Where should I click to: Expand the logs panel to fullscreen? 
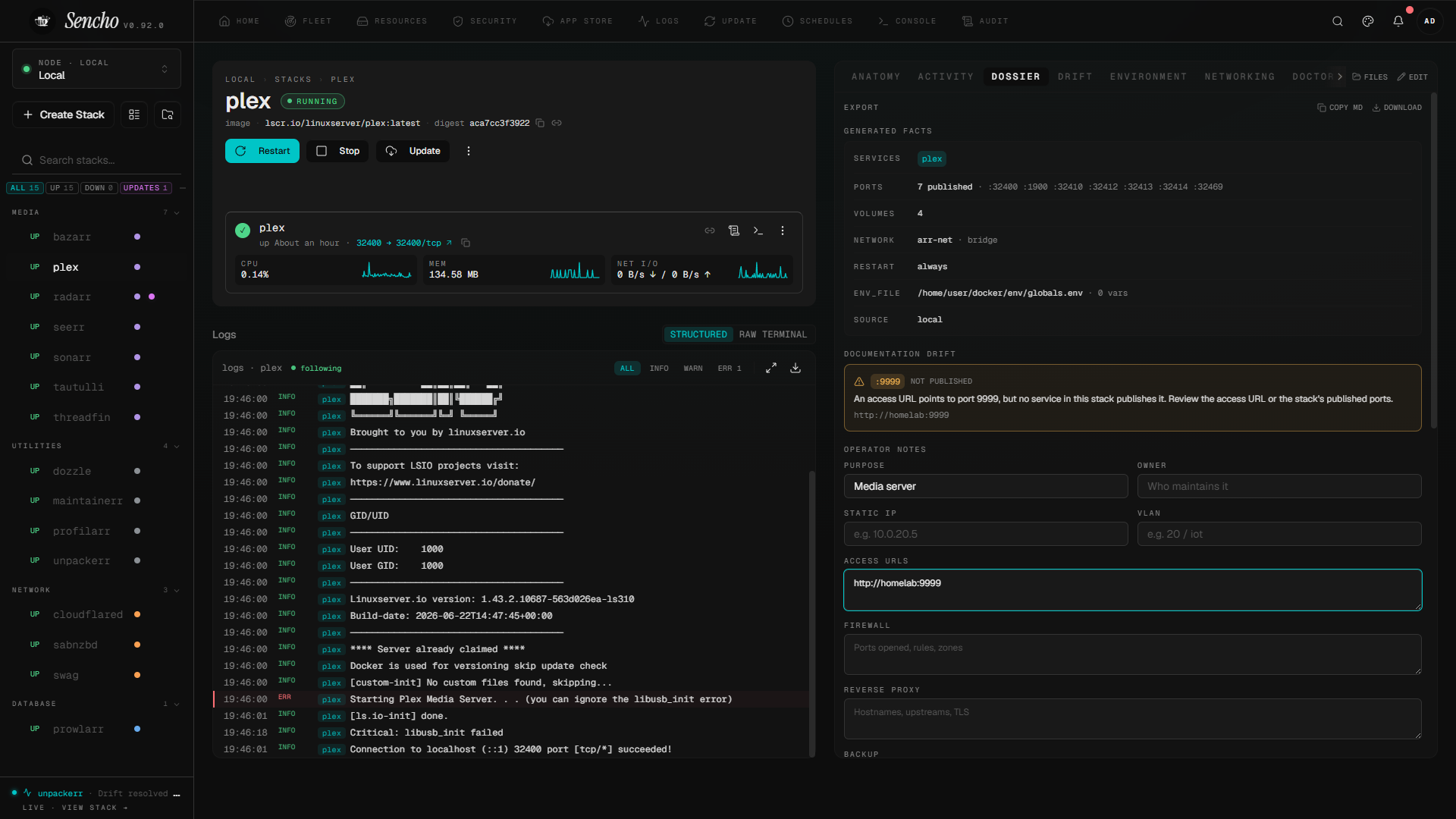pos(771,368)
